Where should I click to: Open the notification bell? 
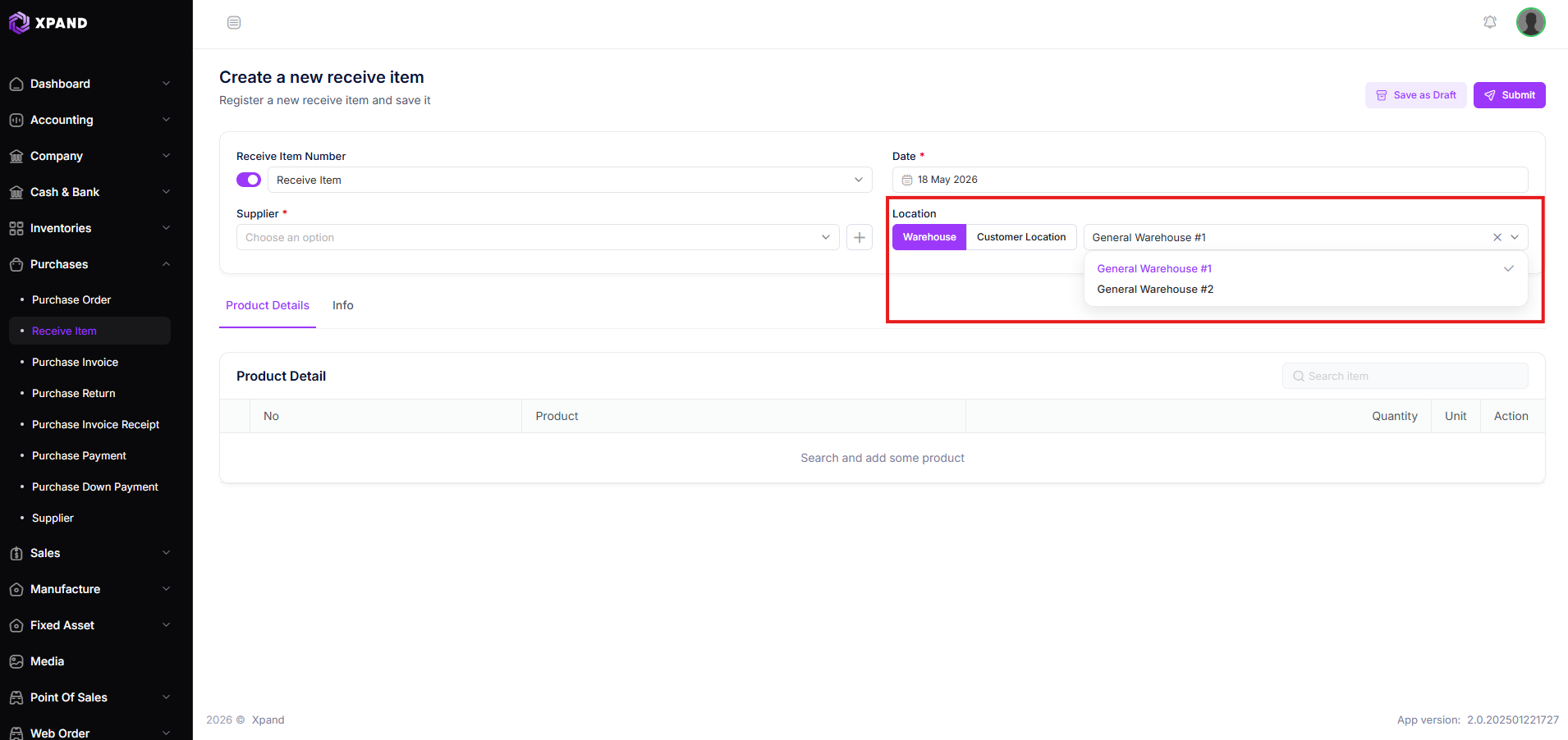tap(1490, 22)
